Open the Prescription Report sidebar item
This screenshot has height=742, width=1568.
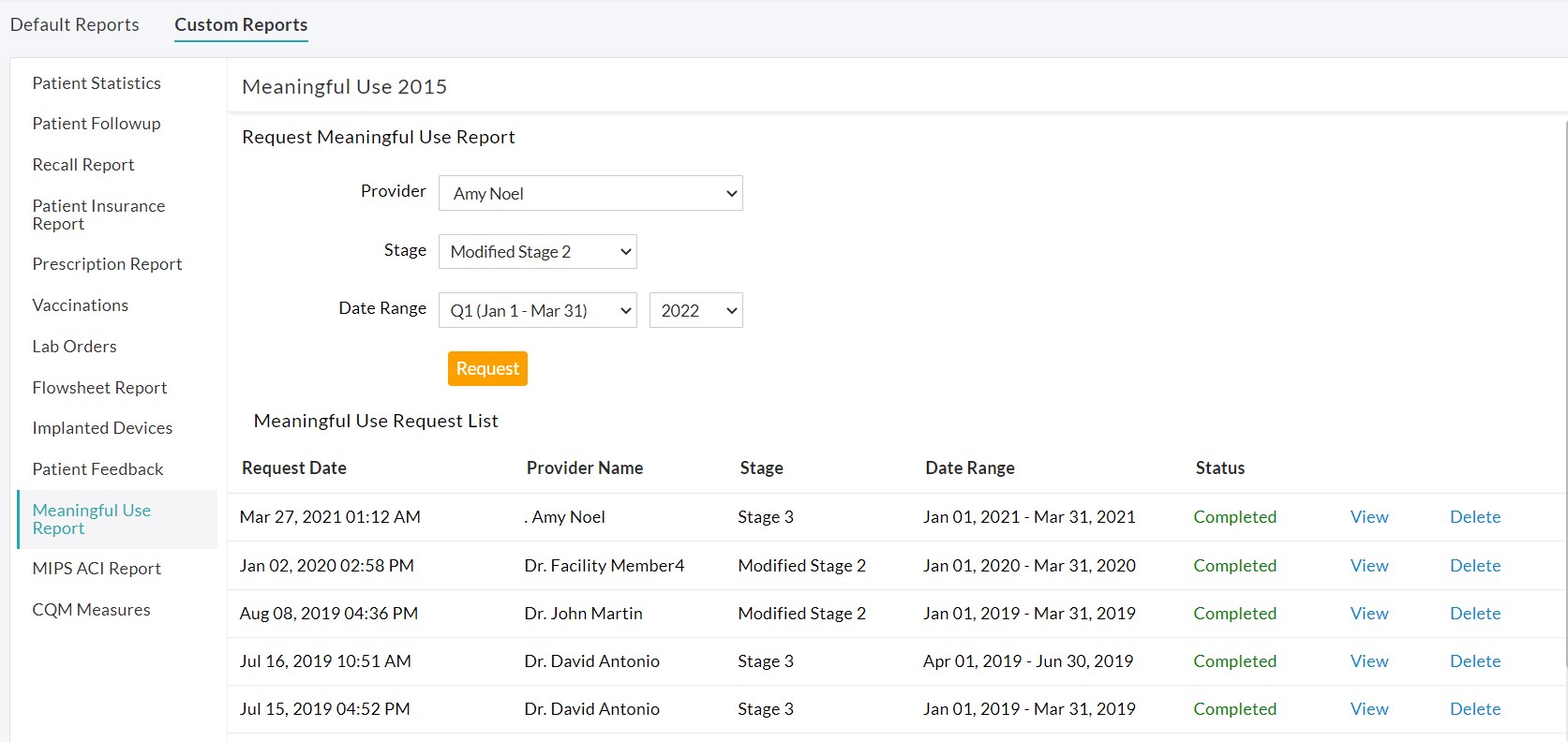point(107,264)
